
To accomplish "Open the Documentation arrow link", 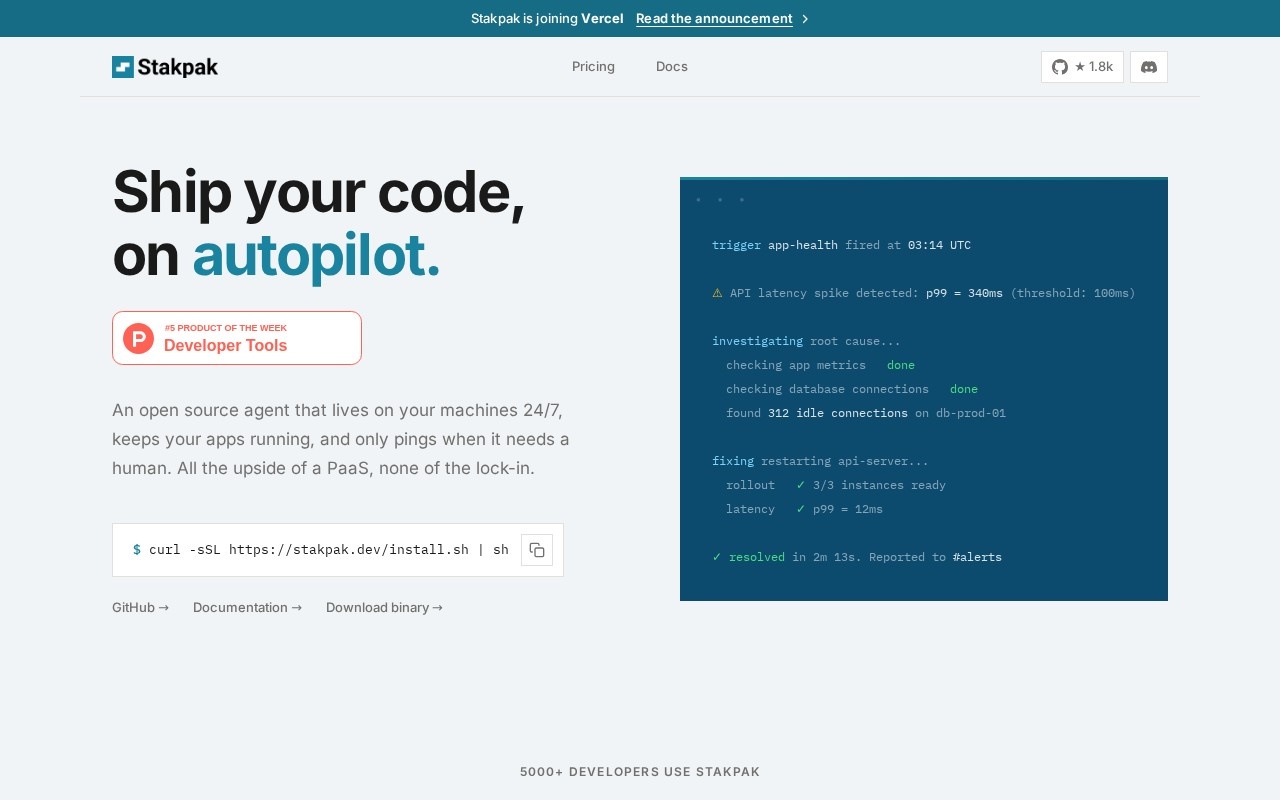I will point(247,607).
